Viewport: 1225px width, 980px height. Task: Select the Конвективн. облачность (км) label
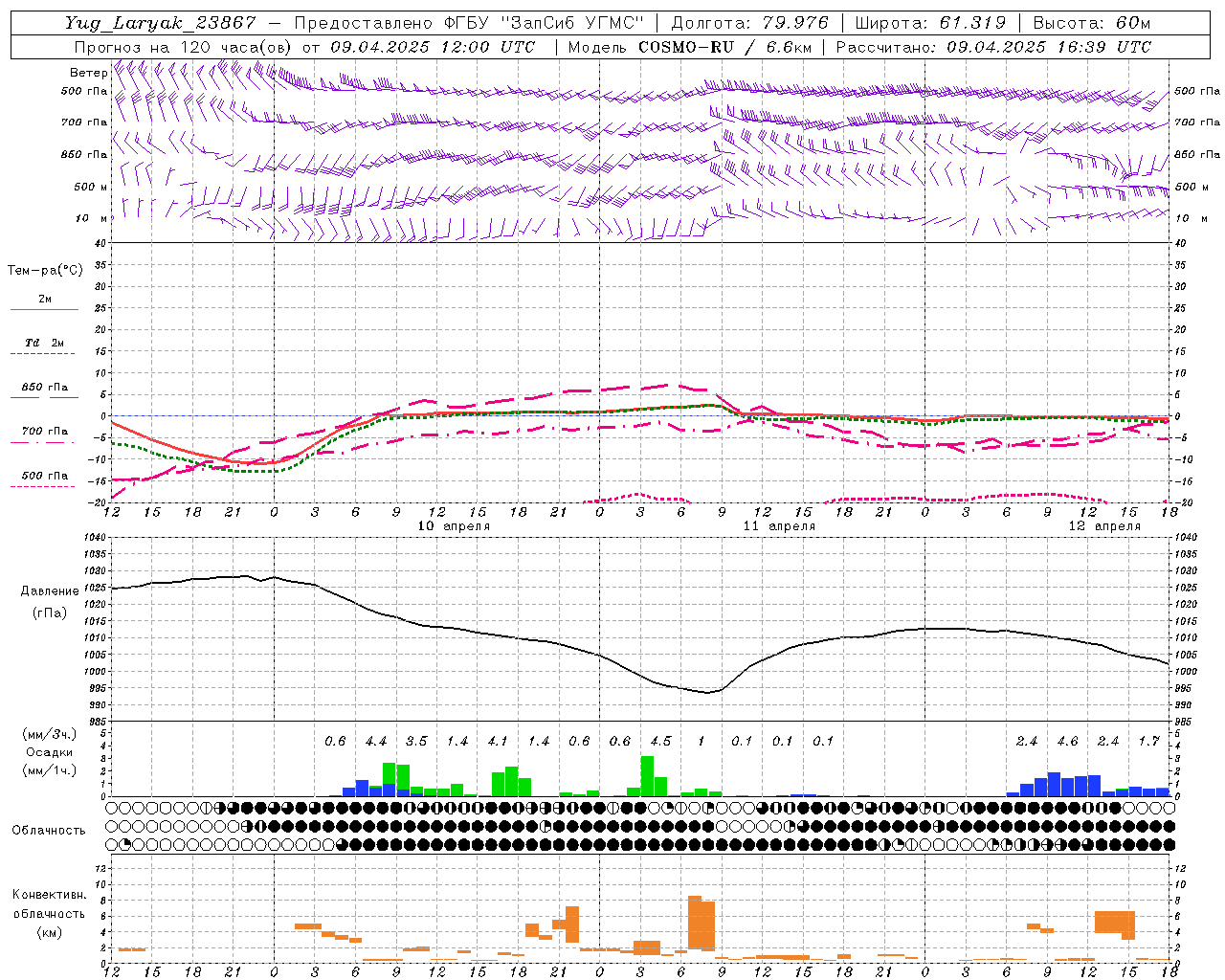tap(49, 914)
